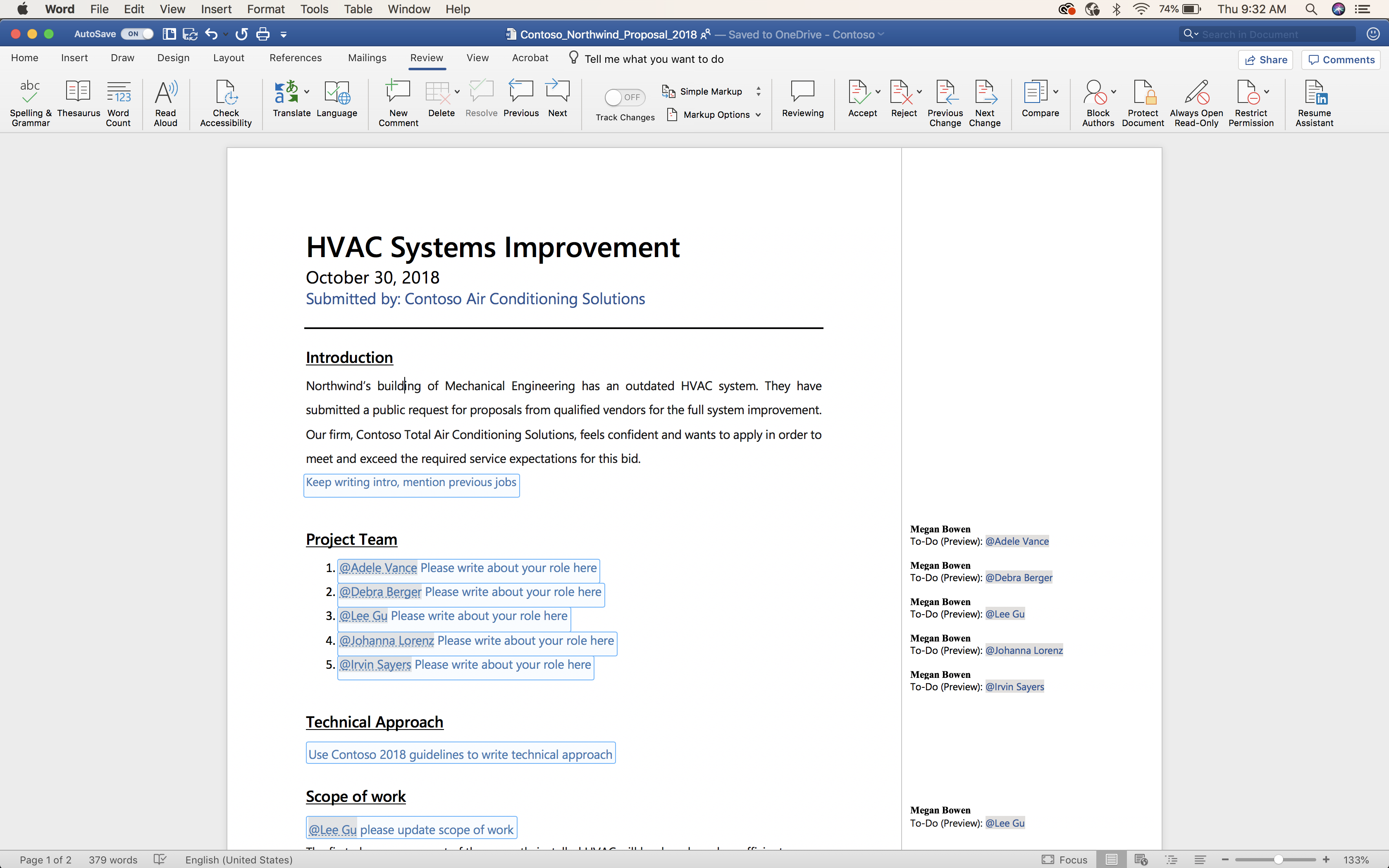Viewport: 1389px width, 868px height.
Task: Switch to Print Layout view in status bar
Action: (x=1111, y=859)
